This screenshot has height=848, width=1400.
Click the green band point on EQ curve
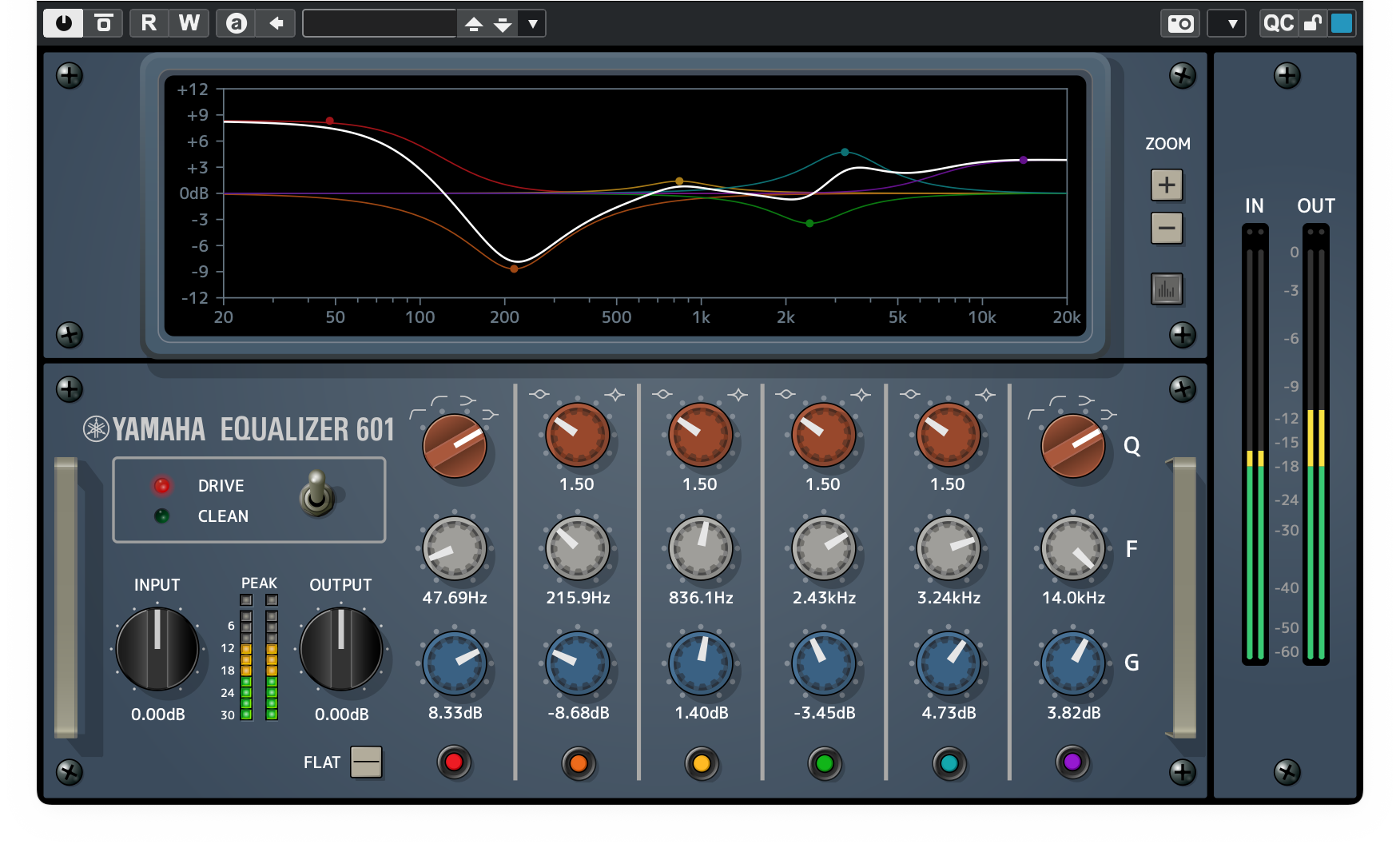click(809, 223)
